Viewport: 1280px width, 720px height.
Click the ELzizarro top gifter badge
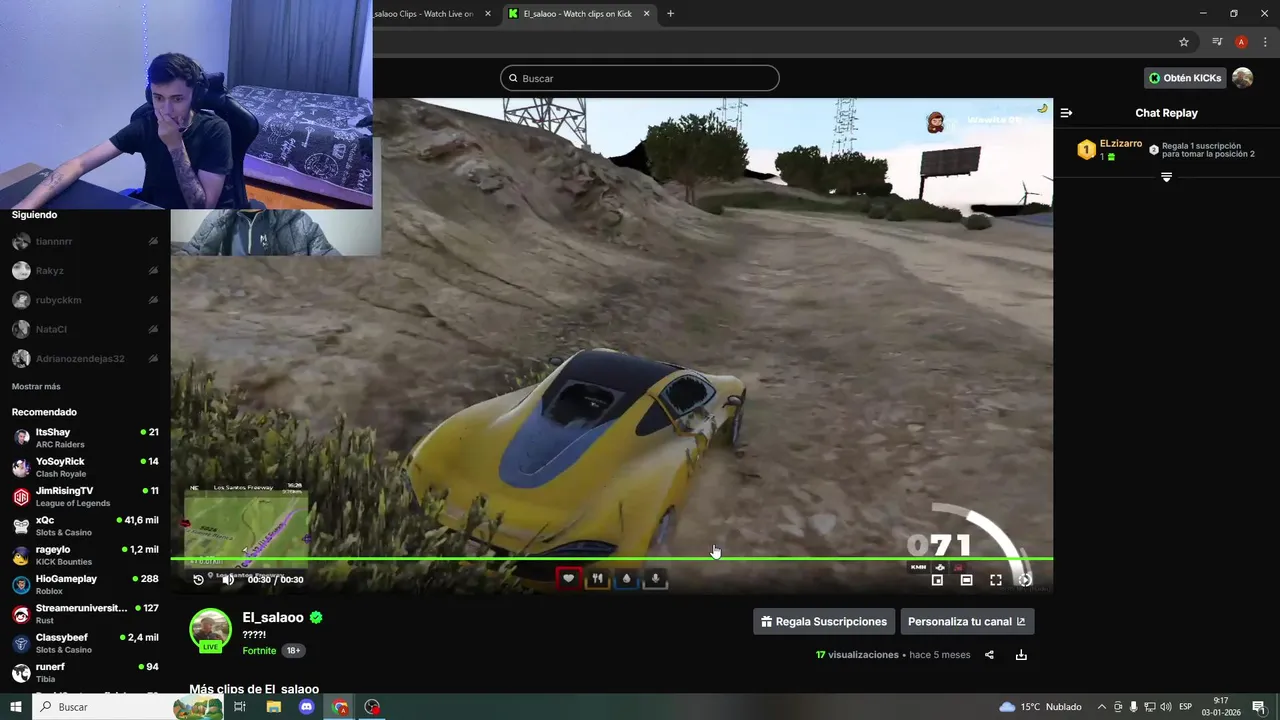pos(1087,150)
